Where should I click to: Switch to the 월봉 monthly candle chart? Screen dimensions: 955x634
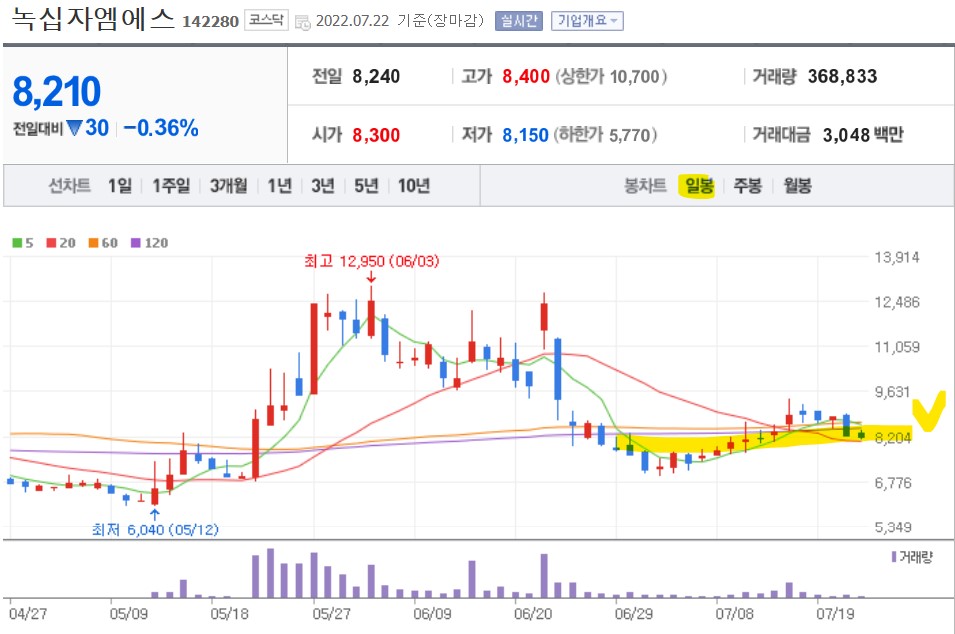(x=797, y=185)
